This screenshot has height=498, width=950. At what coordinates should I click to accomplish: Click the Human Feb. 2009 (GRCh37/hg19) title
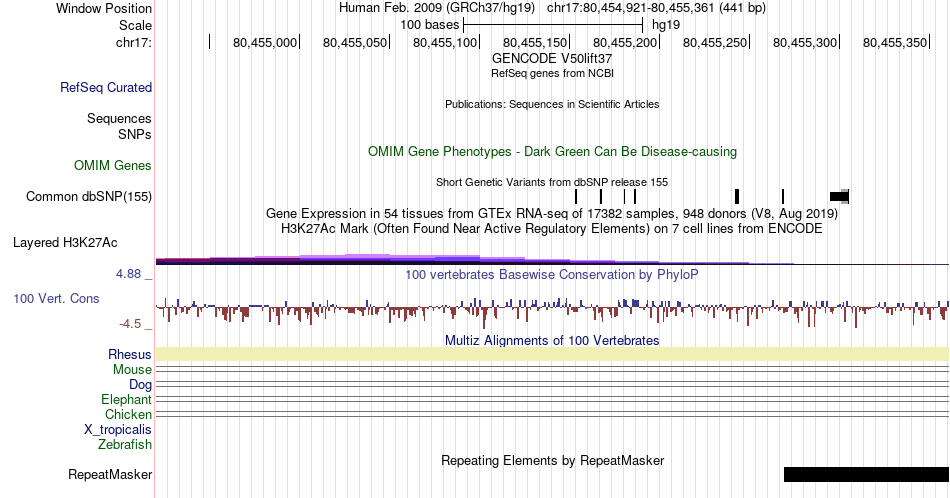point(437,8)
